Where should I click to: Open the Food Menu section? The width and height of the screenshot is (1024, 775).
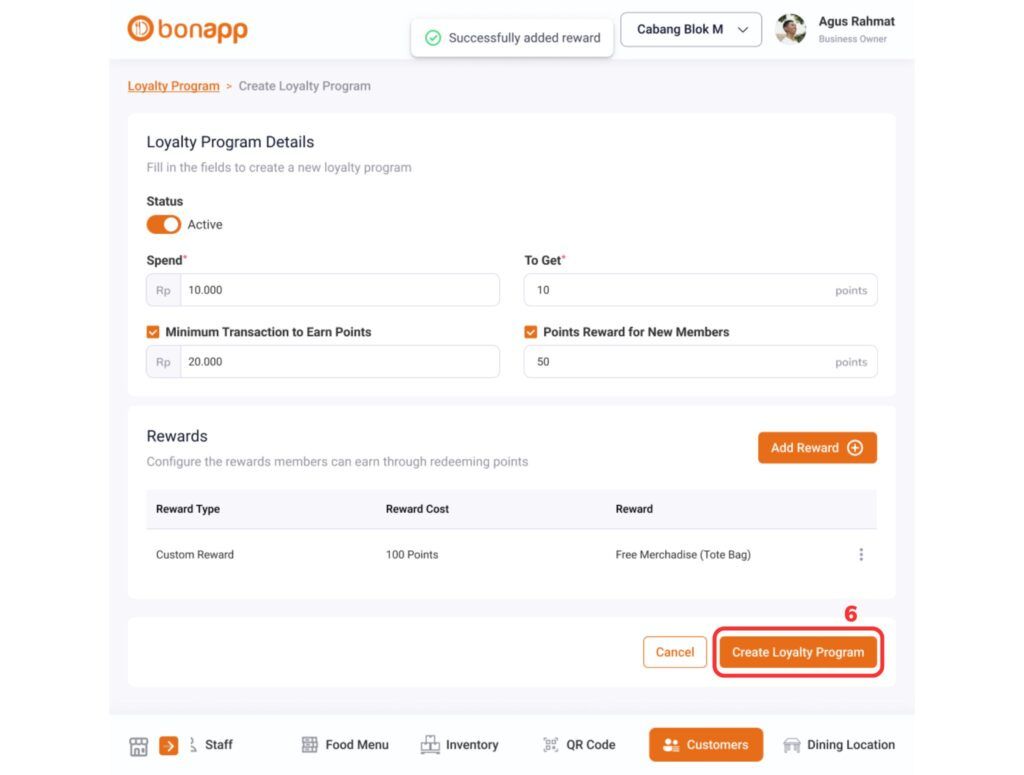tap(344, 744)
